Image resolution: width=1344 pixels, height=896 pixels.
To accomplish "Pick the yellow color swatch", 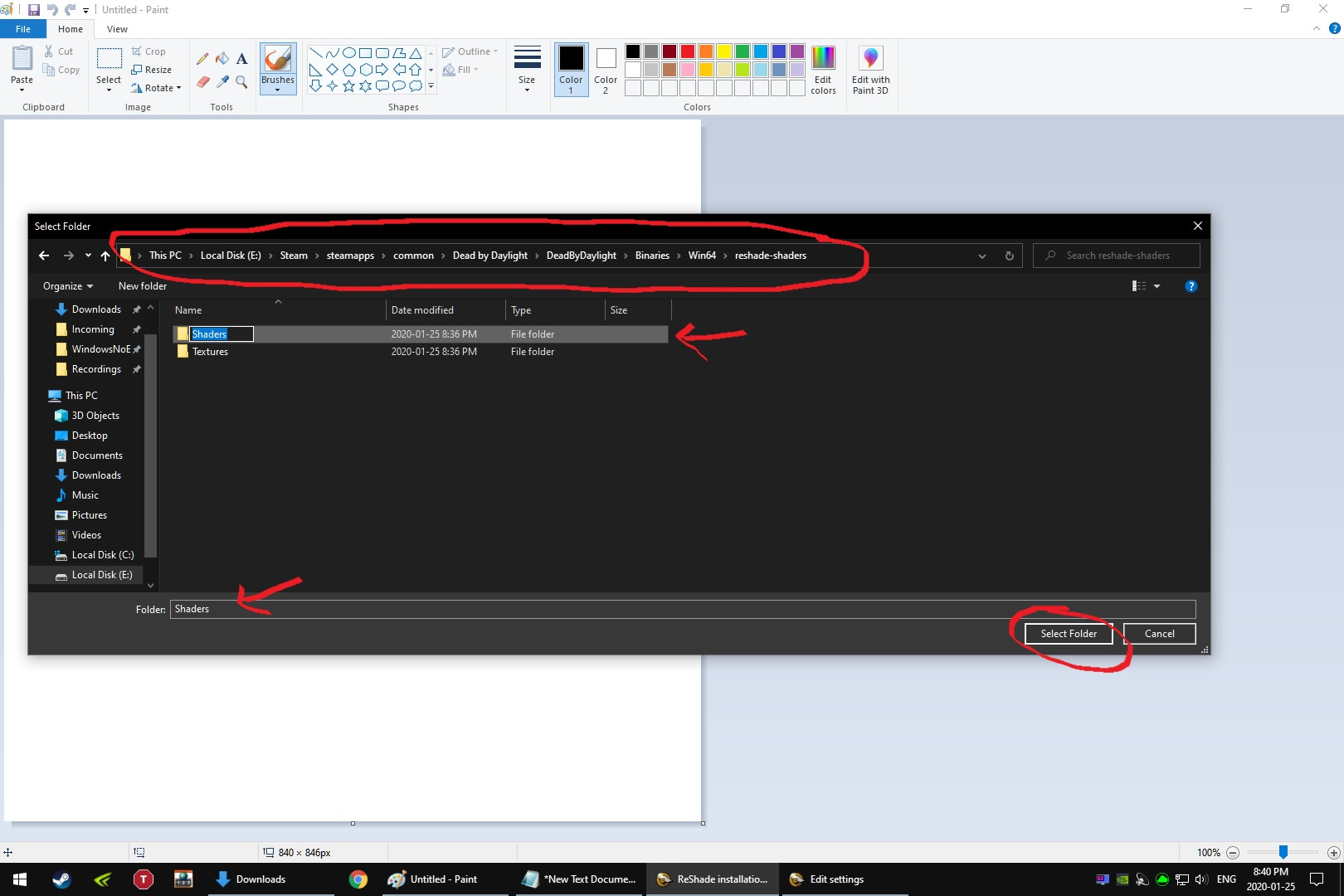I will 724,51.
